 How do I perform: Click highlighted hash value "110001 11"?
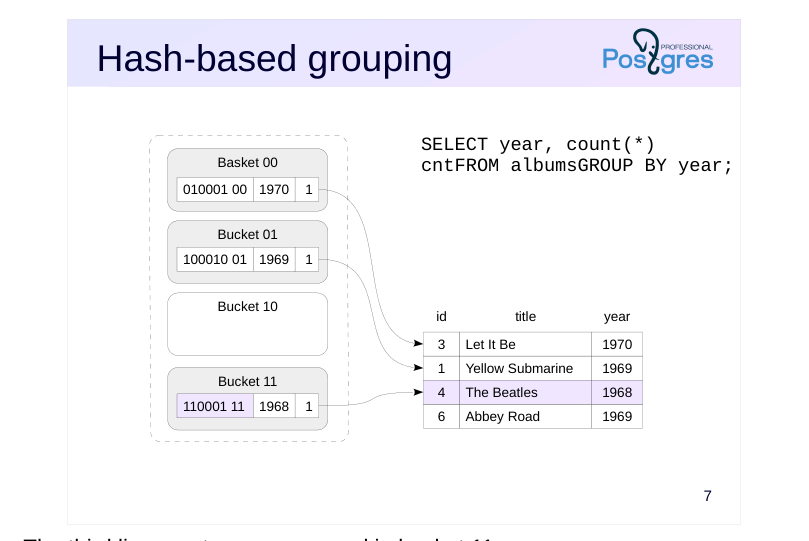215,406
